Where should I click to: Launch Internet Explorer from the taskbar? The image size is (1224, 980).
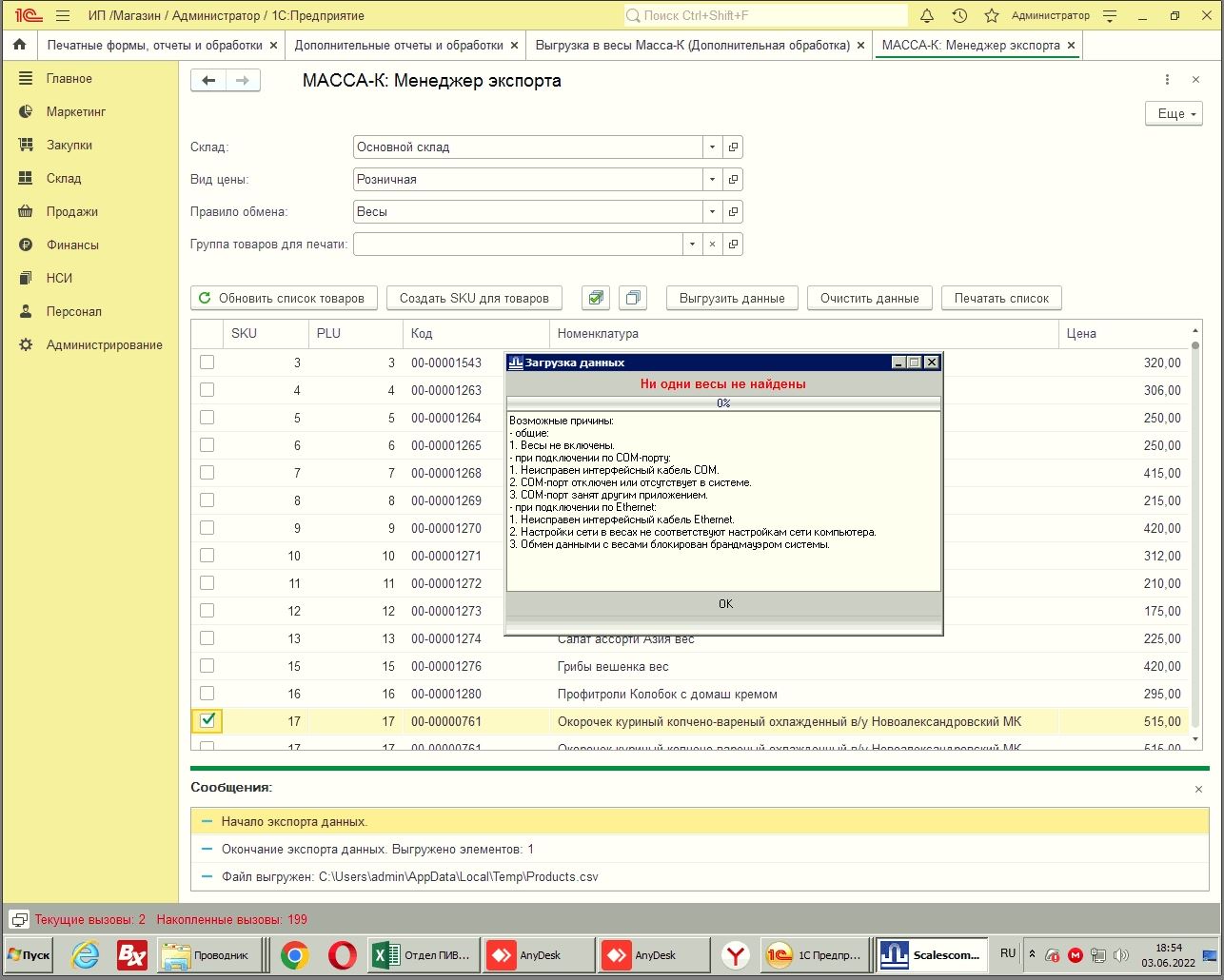(86, 954)
